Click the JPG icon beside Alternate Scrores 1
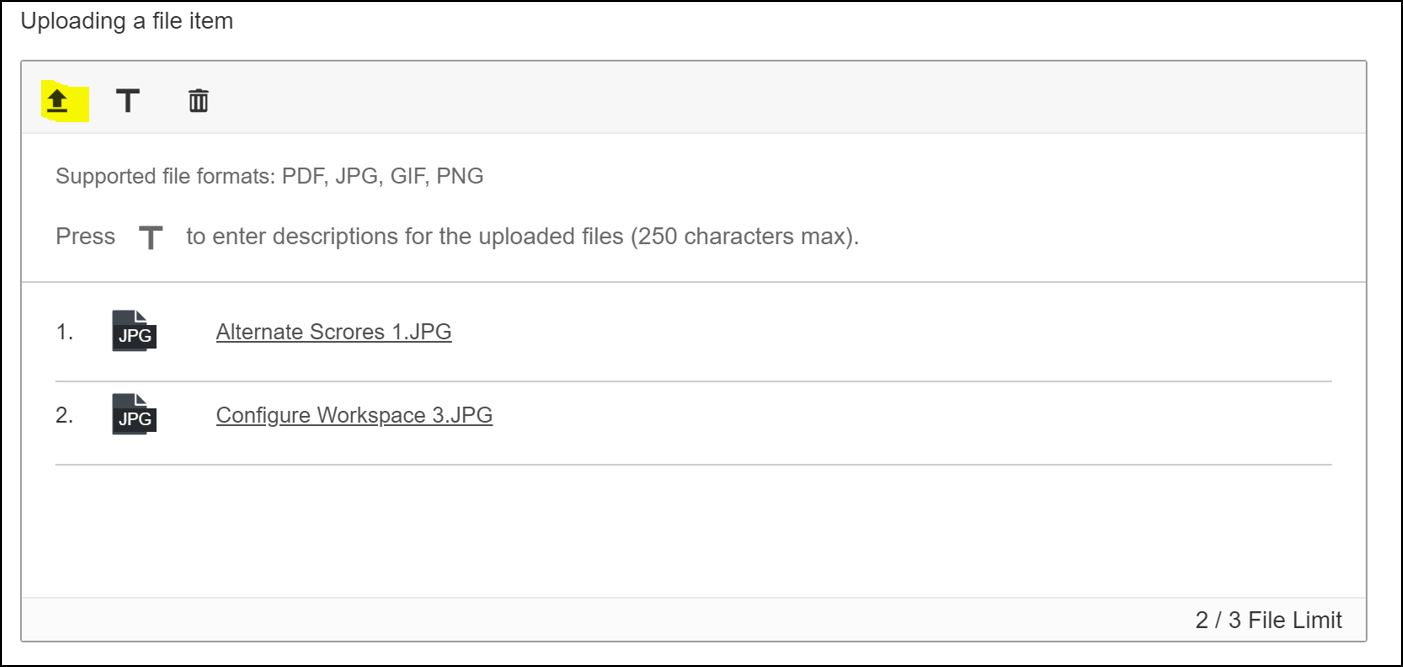Image resolution: width=1403 pixels, height=667 pixels. point(134,332)
